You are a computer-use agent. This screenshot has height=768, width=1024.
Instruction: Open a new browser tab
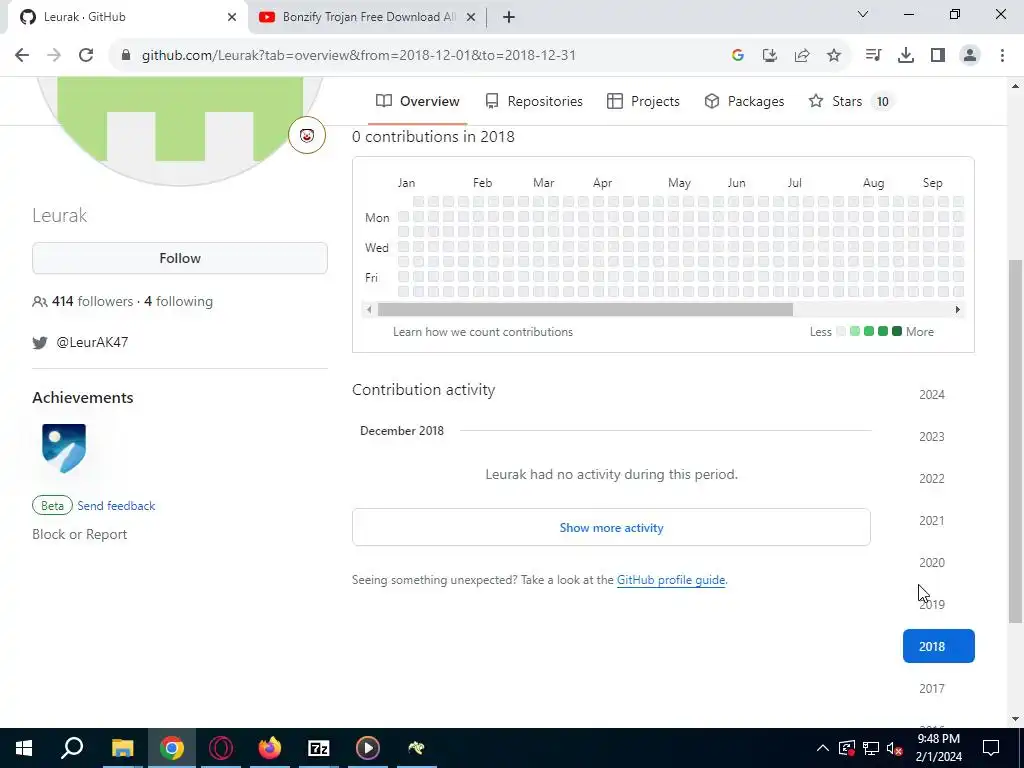tap(509, 17)
